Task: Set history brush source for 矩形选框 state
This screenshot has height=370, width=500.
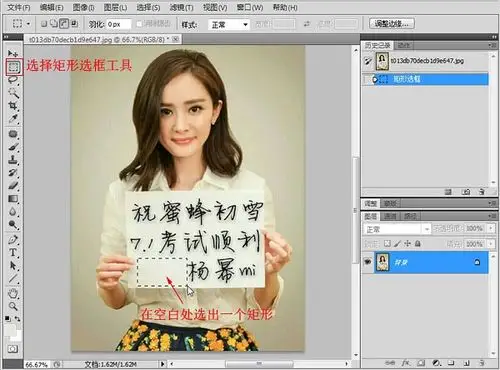Action: pyautogui.click(x=368, y=79)
